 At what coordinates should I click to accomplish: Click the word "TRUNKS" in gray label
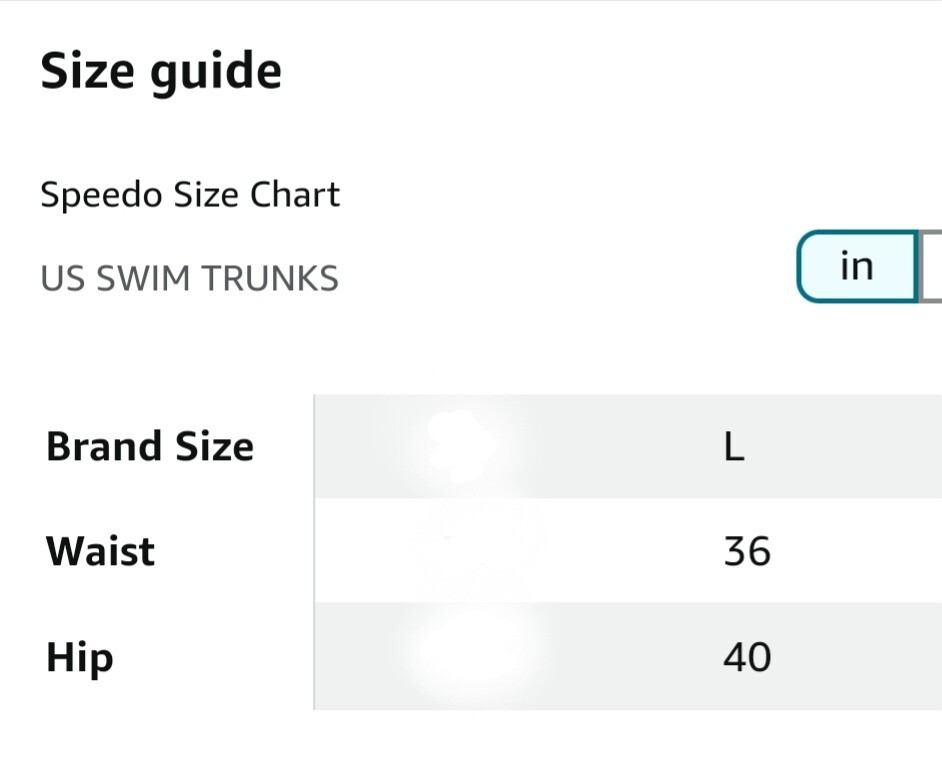pyautogui.click(x=270, y=279)
